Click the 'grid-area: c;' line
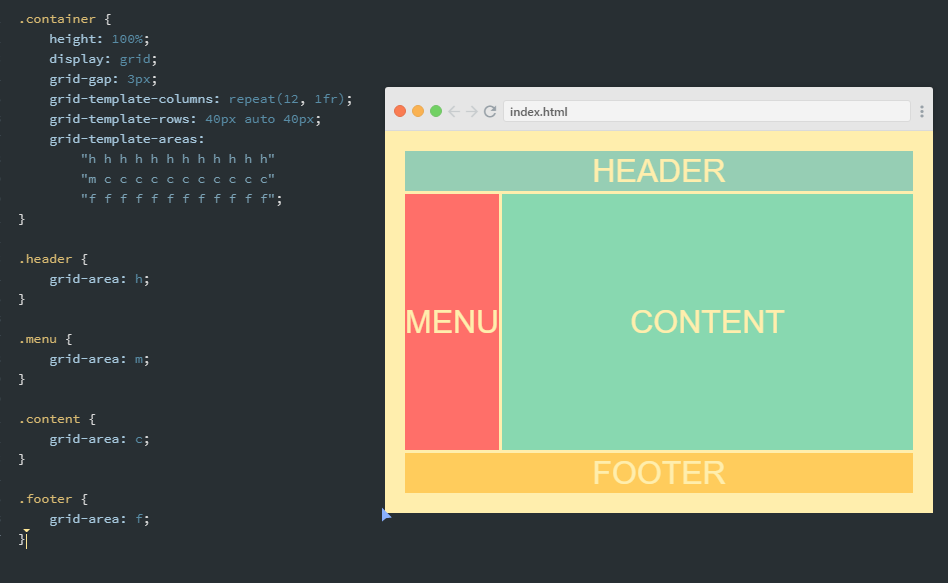The height and width of the screenshot is (583, 948). 99,439
